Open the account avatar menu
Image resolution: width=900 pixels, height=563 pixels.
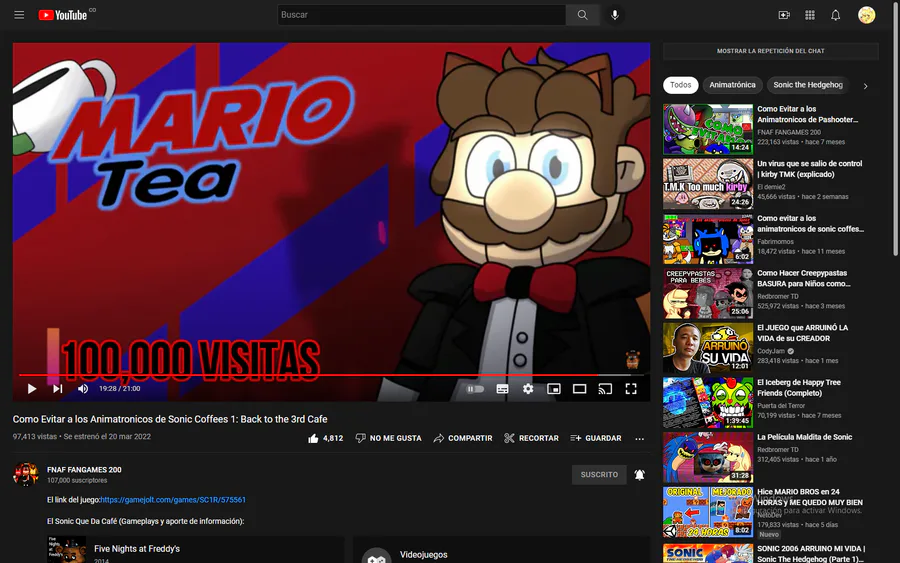click(x=866, y=15)
